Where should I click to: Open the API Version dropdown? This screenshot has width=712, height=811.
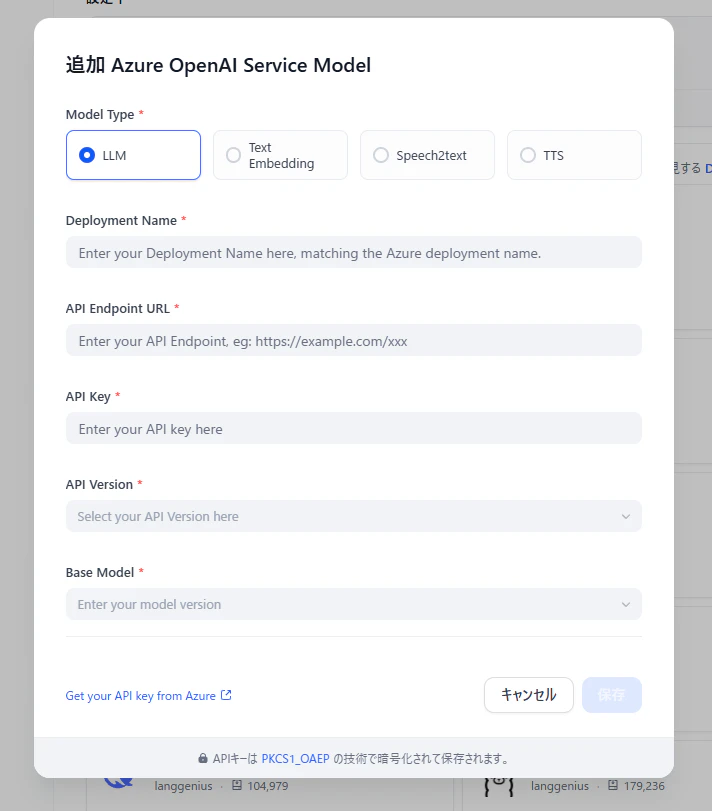[x=340, y=517]
